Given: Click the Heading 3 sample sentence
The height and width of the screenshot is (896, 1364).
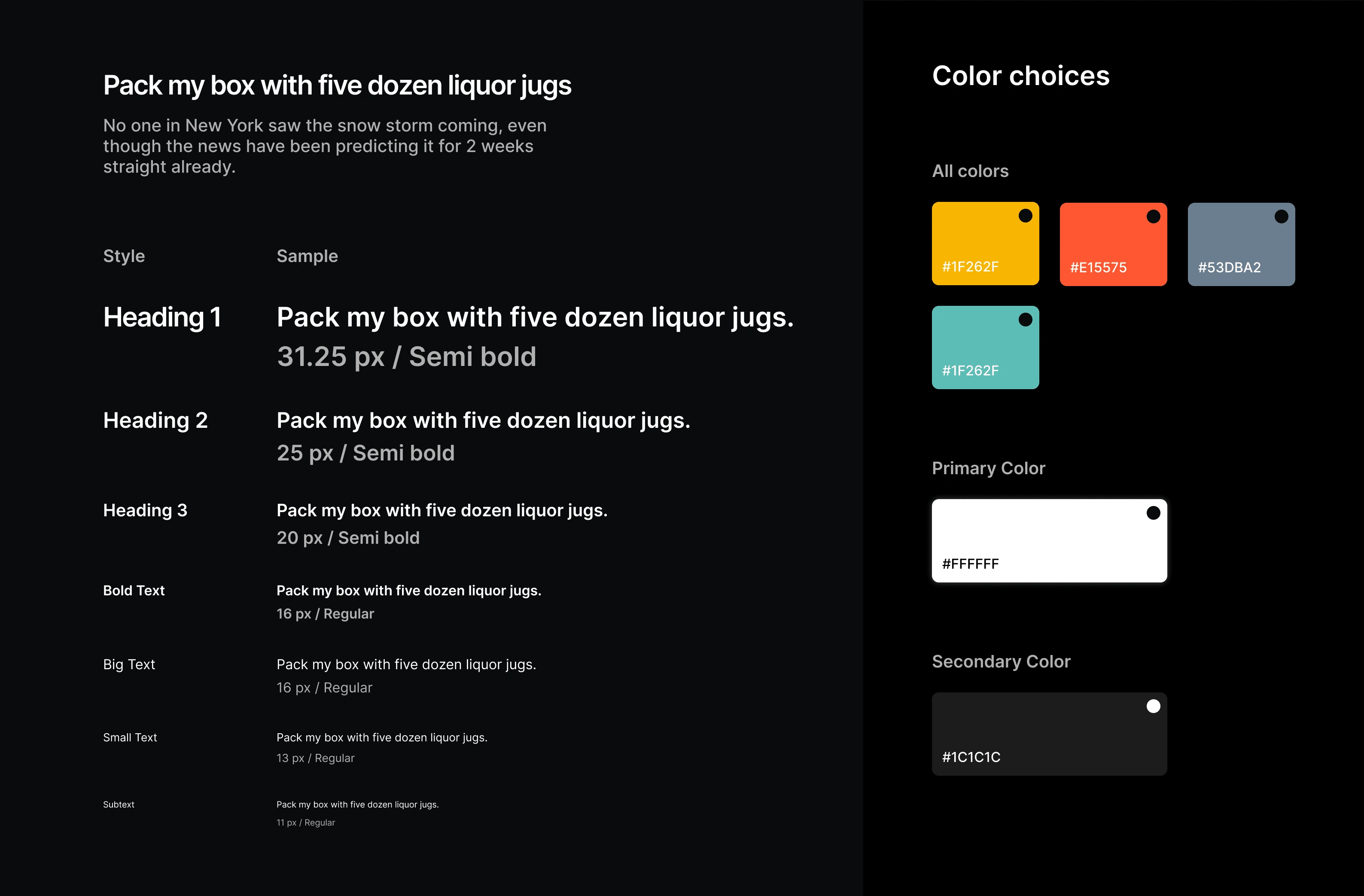Looking at the screenshot, I should click(x=442, y=511).
